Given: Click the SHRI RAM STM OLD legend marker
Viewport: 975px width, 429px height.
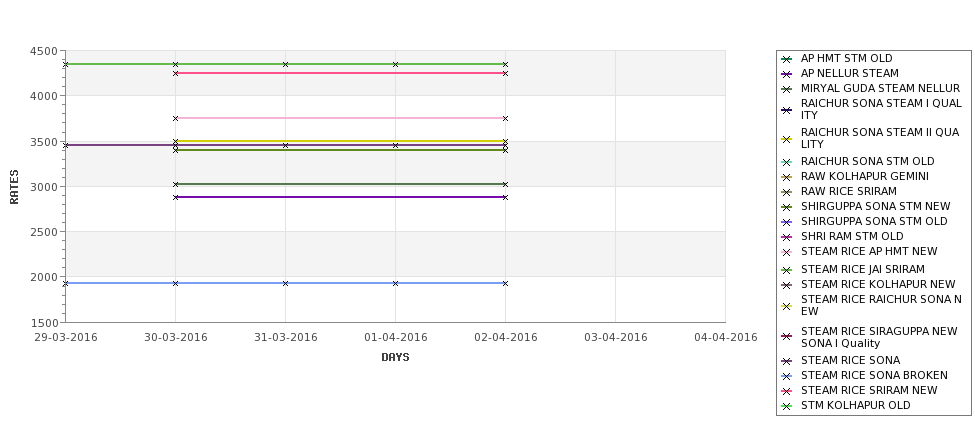Looking at the screenshot, I should (x=787, y=237).
